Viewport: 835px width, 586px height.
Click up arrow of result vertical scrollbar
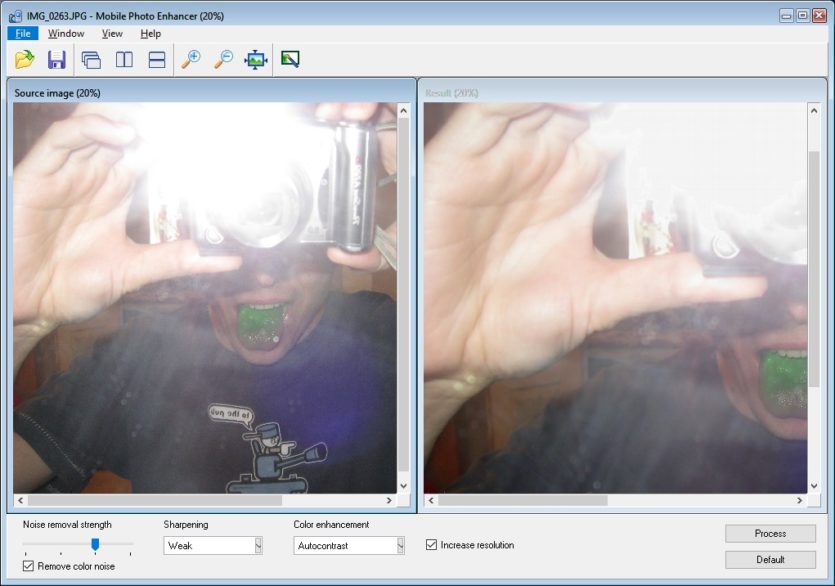pos(814,111)
